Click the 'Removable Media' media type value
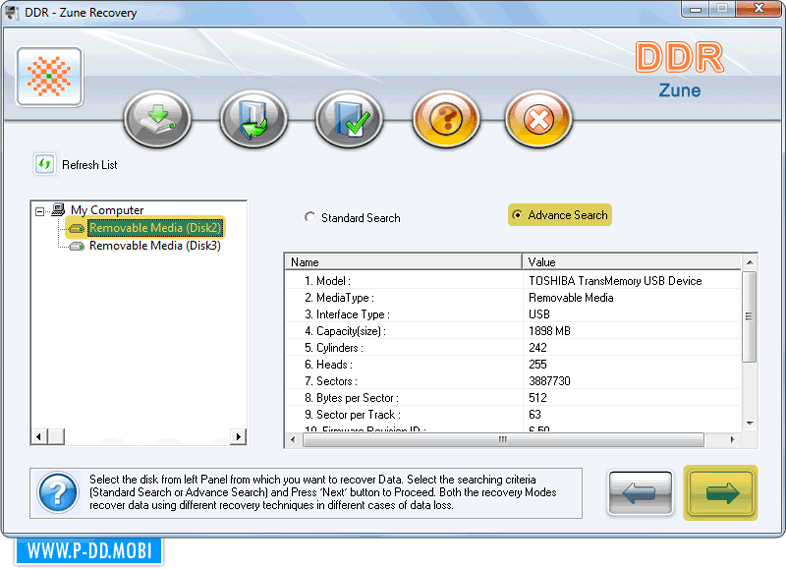The width and height of the screenshot is (786, 569). pos(571,298)
